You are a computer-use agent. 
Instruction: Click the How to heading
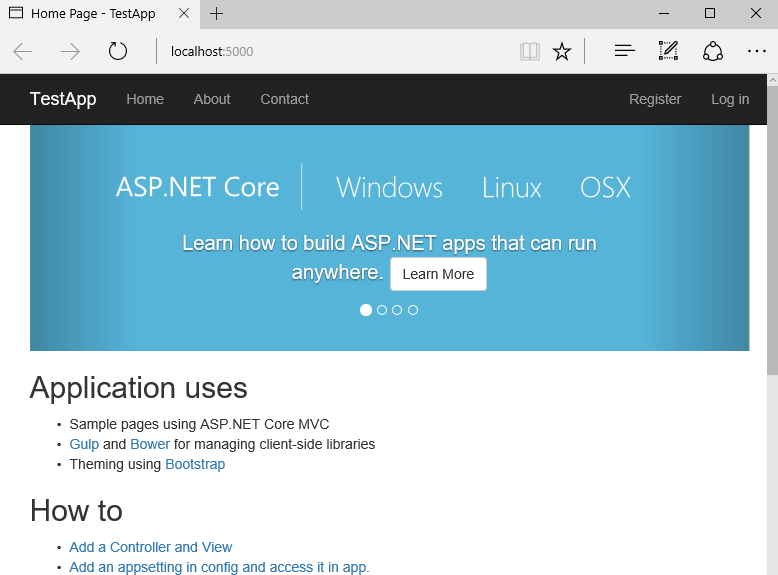[76, 511]
